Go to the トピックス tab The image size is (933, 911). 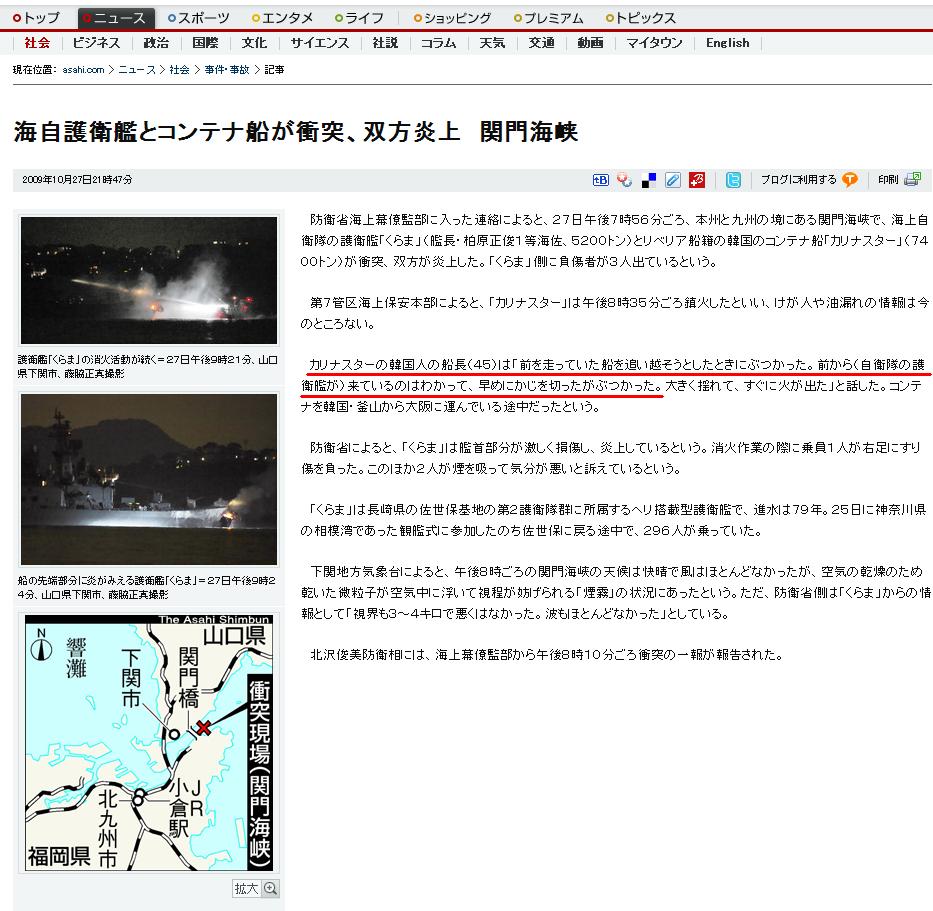641,18
